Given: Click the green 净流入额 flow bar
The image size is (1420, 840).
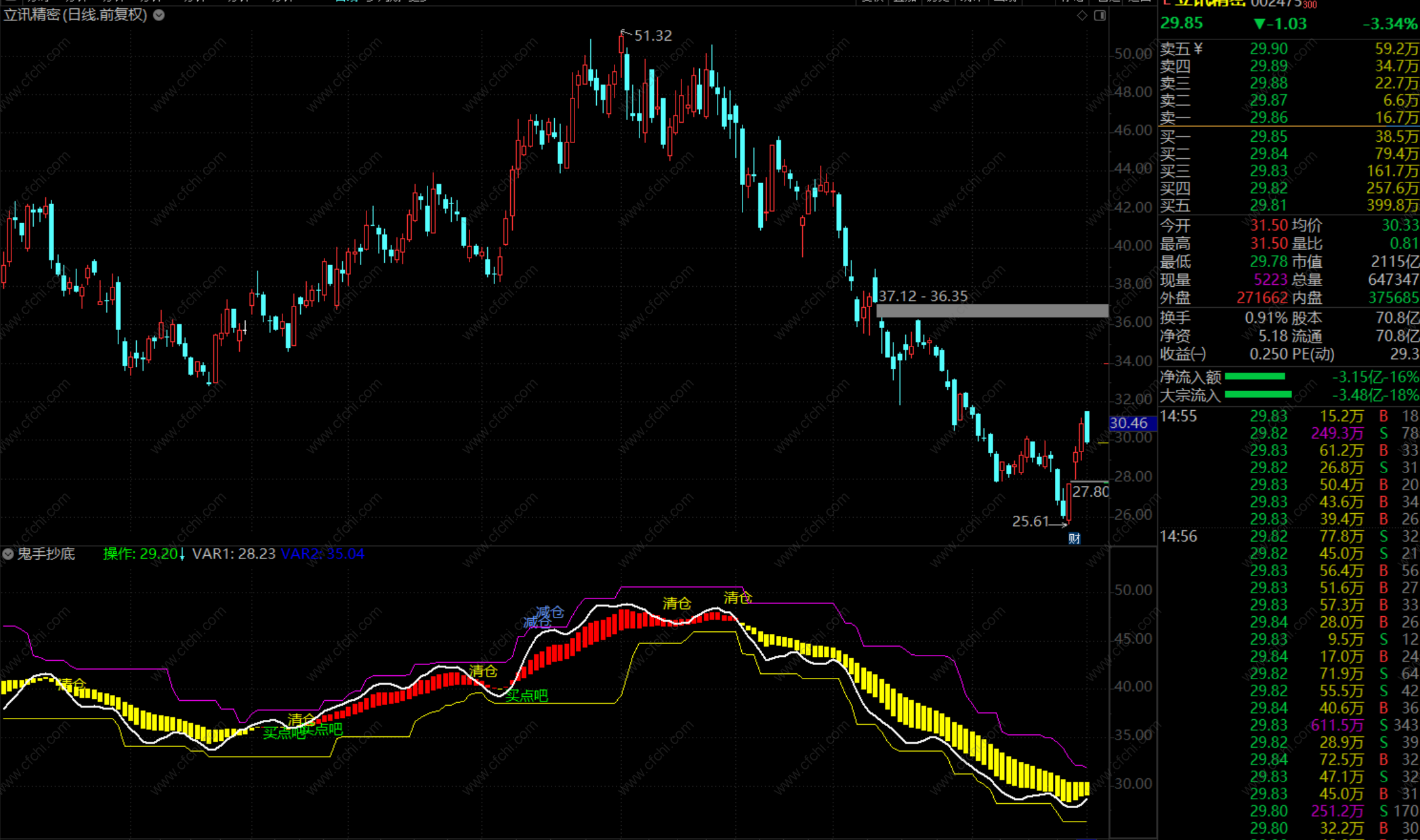Looking at the screenshot, I should coord(1255,376).
